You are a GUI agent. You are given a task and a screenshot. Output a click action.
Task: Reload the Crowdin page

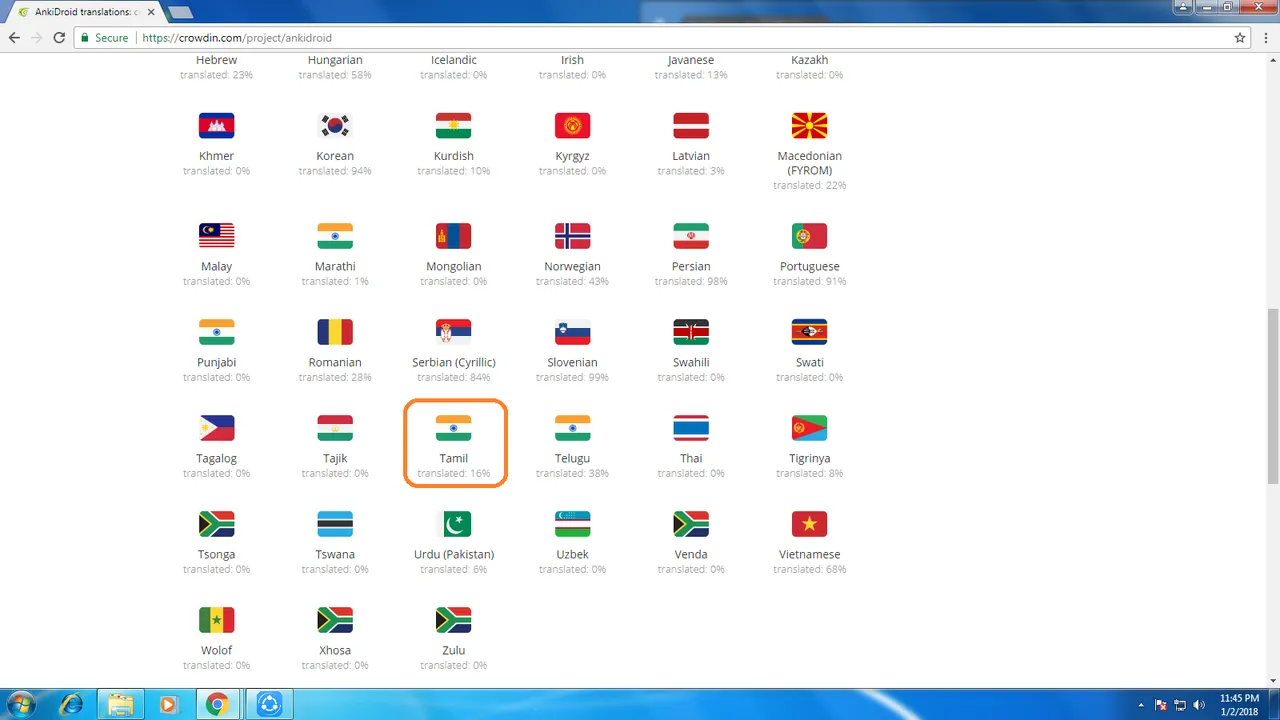point(59,38)
